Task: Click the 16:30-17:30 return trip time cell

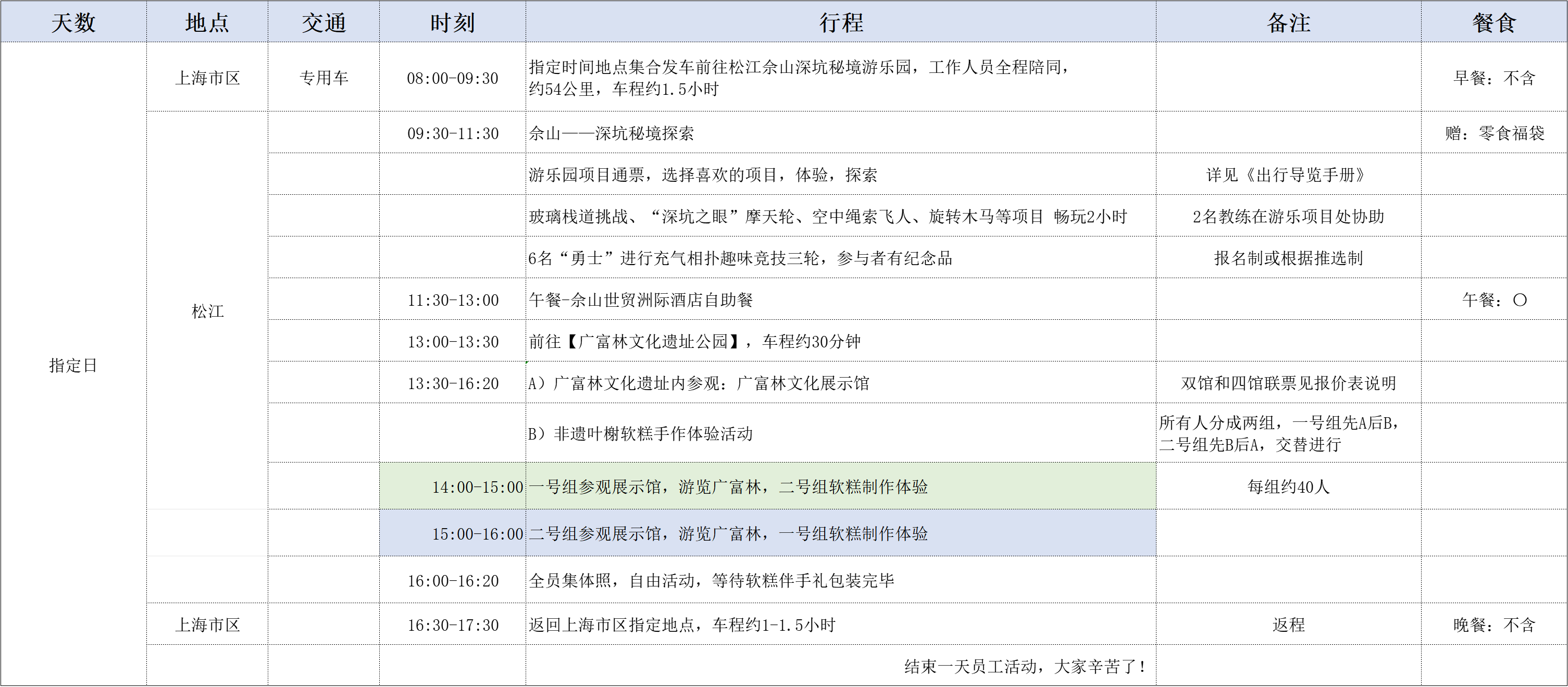Action: [454, 624]
